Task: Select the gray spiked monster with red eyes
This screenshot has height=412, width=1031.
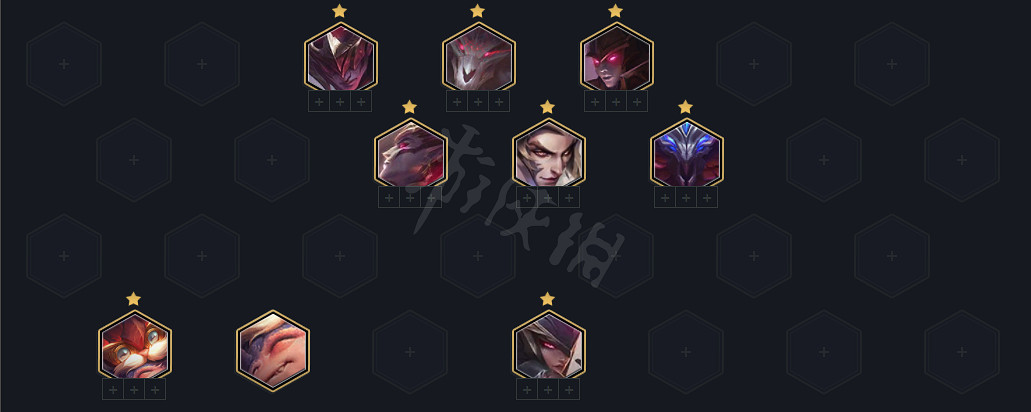Action: pos(479,59)
